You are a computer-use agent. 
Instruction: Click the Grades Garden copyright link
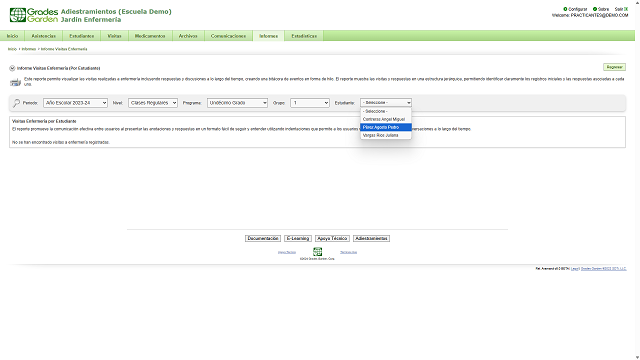(x=604, y=269)
